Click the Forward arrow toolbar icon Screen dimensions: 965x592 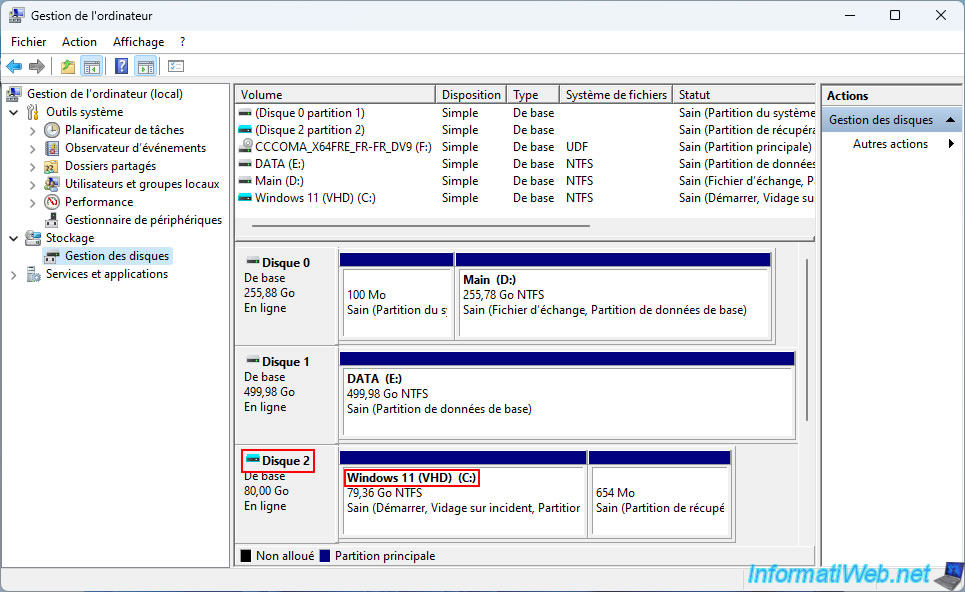pyautogui.click(x=37, y=66)
